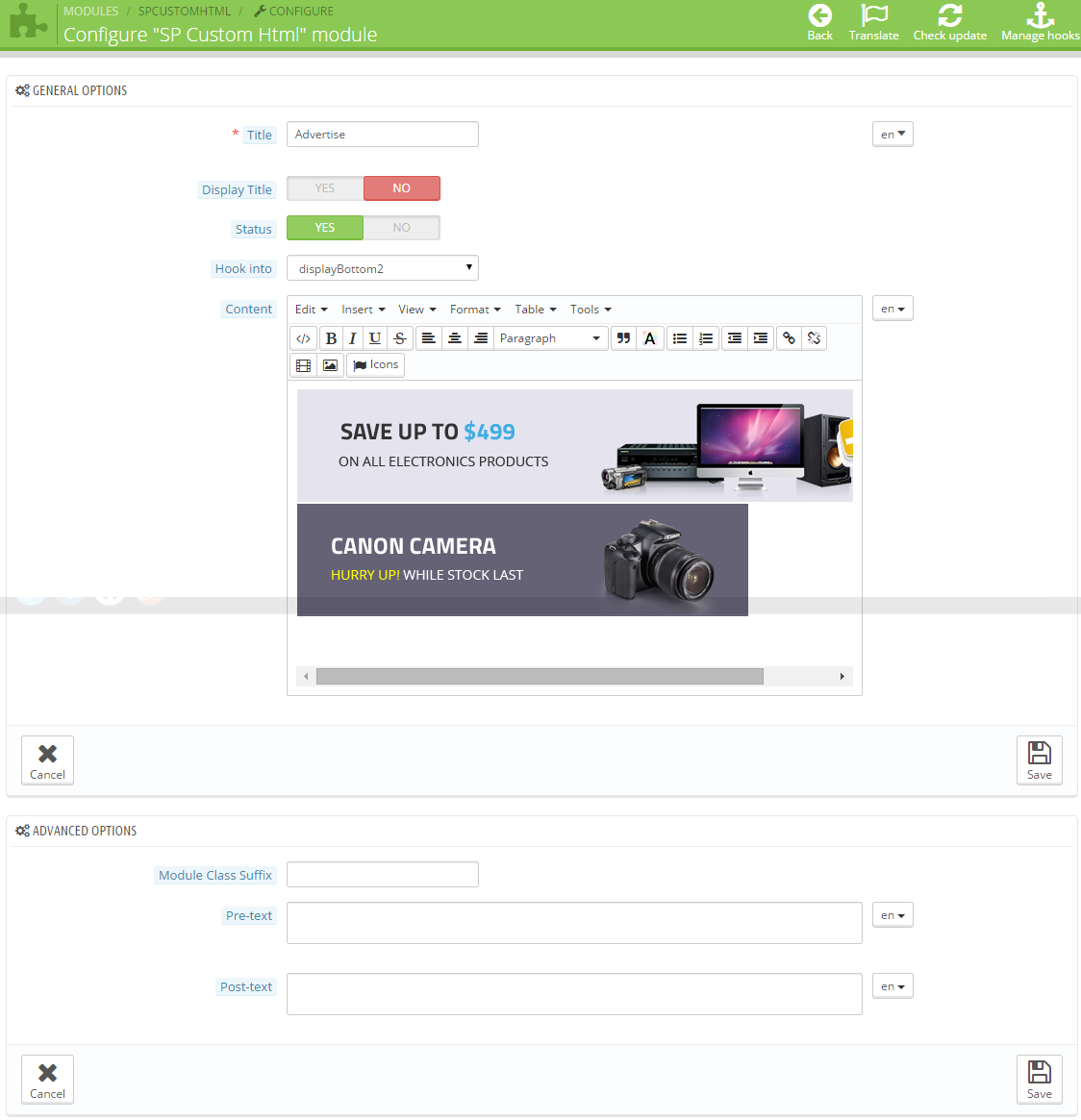Select the Canon Camera banner image

[522, 560]
